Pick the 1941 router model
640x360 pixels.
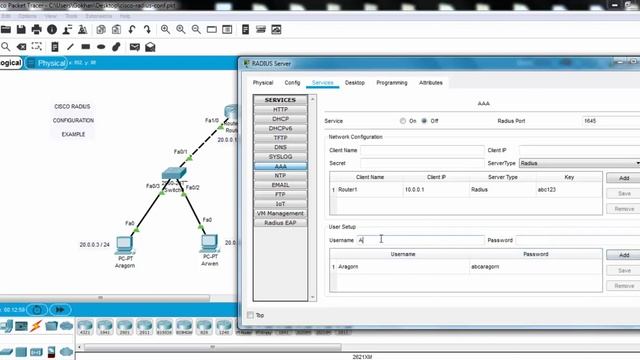105,327
